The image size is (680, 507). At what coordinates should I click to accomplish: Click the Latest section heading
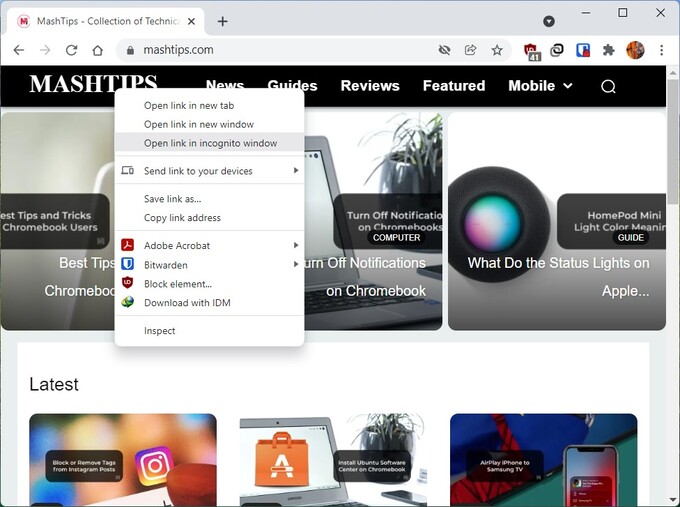(54, 384)
